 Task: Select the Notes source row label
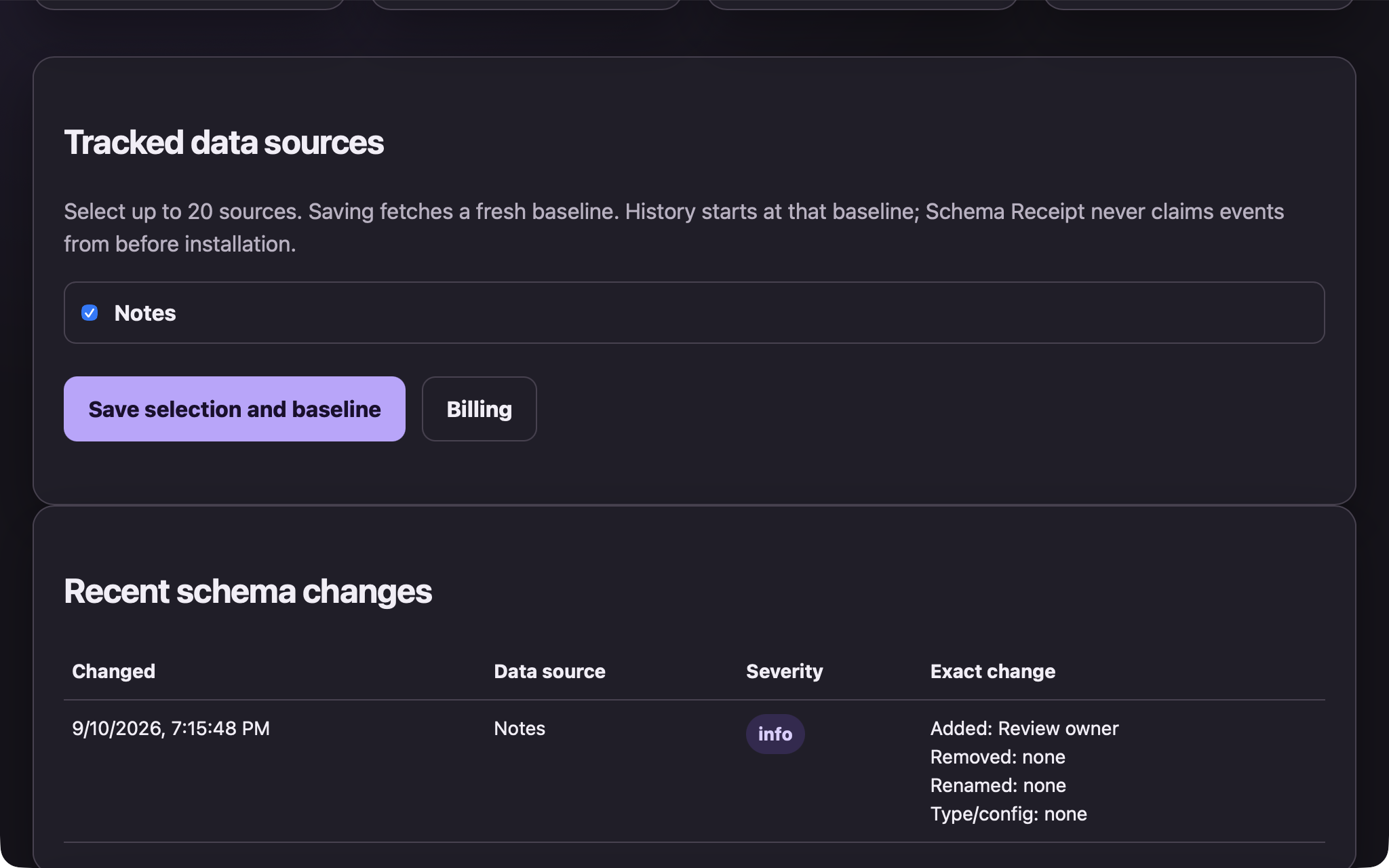tap(145, 313)
